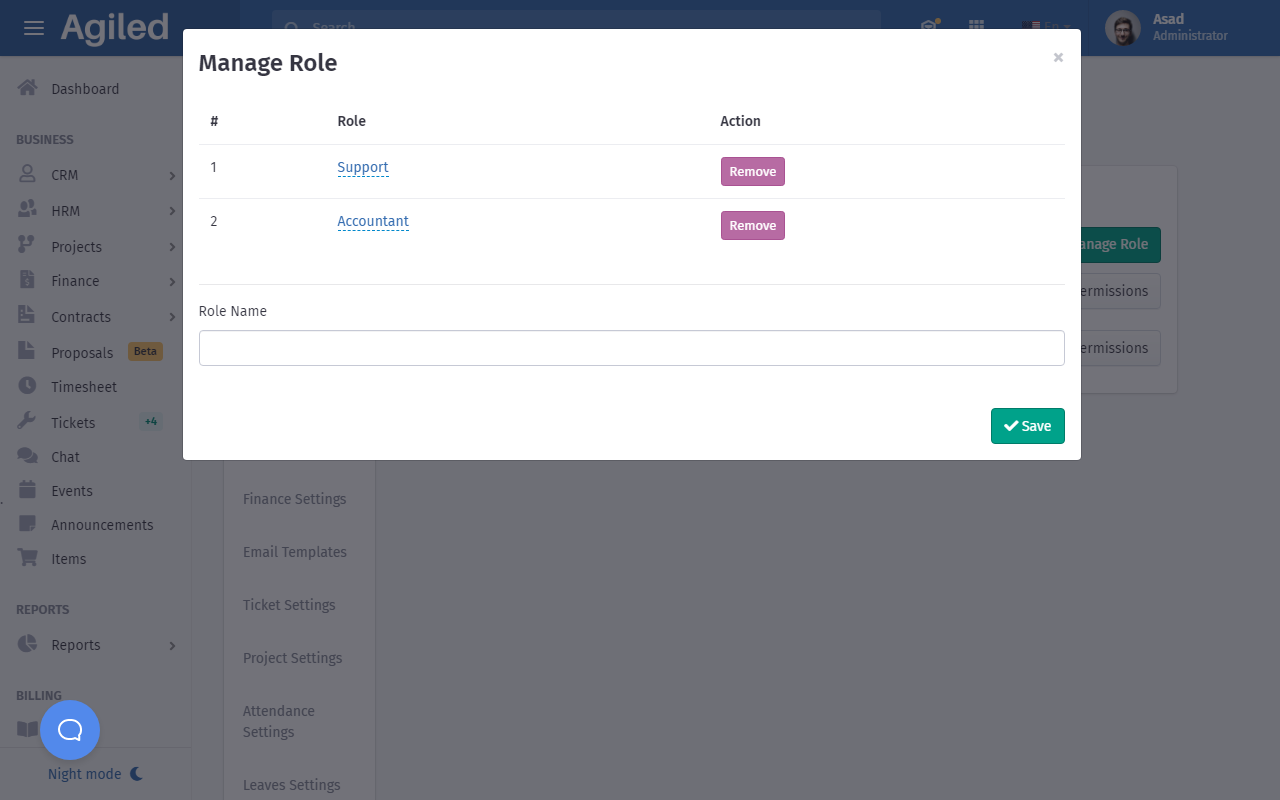Click the Tickets wrench icon
This screenshot has width=1280, height=800.
[x=28, y=421]
